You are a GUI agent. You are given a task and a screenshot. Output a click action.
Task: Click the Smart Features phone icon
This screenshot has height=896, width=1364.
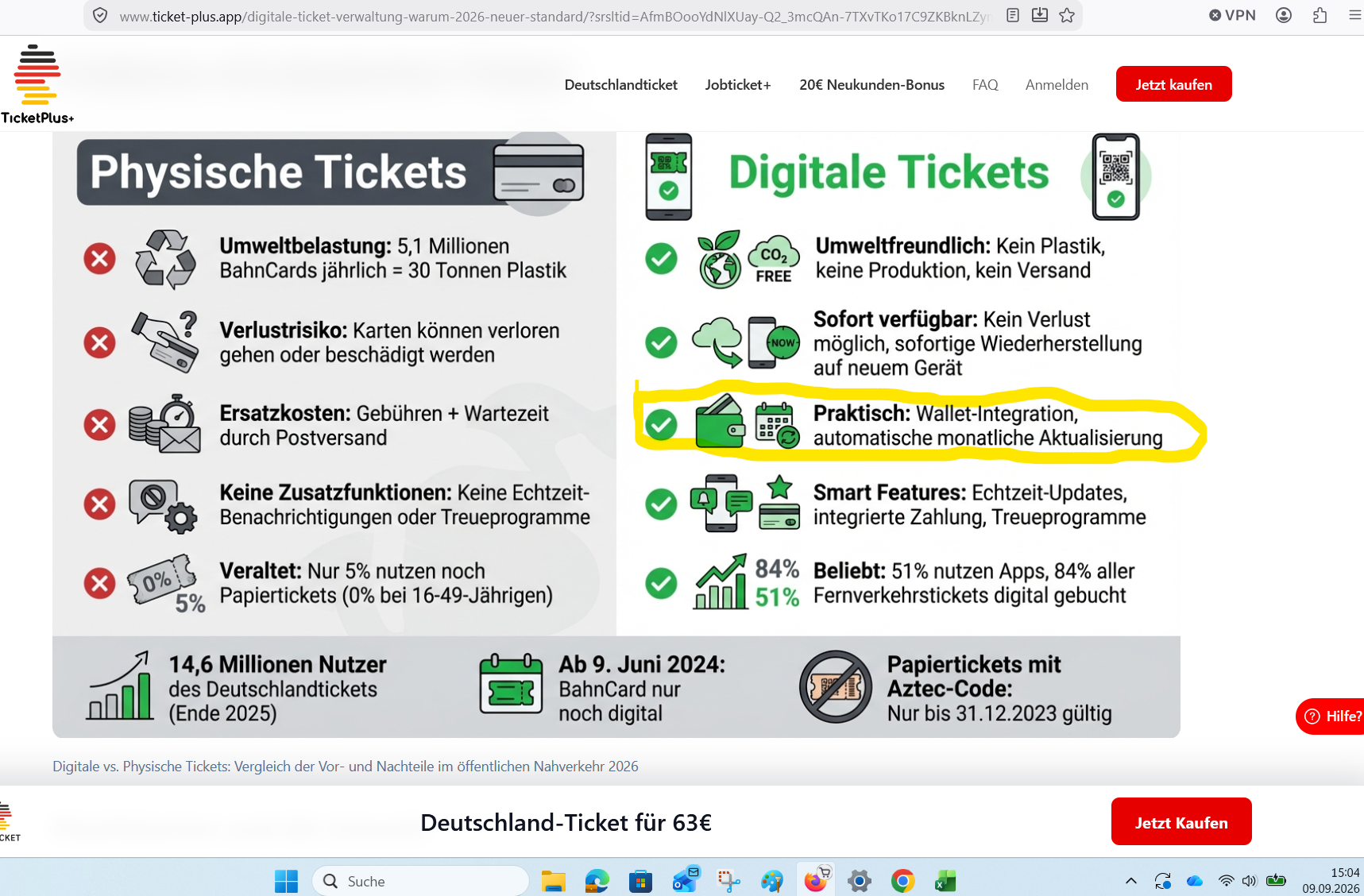coord(721,504)
